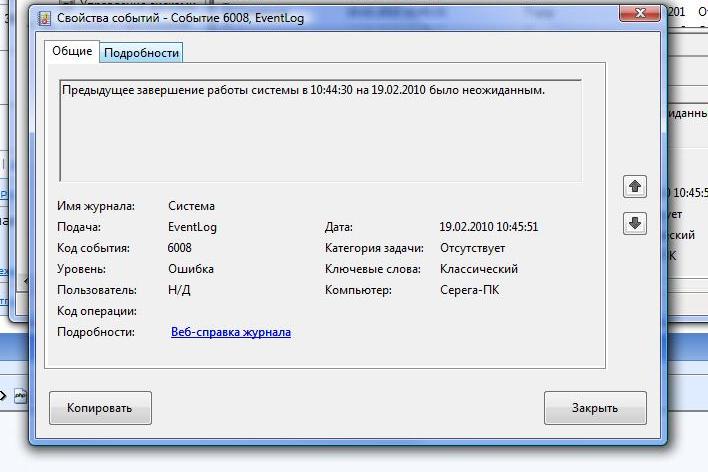Click the keywords value Классический

[479, 269]
